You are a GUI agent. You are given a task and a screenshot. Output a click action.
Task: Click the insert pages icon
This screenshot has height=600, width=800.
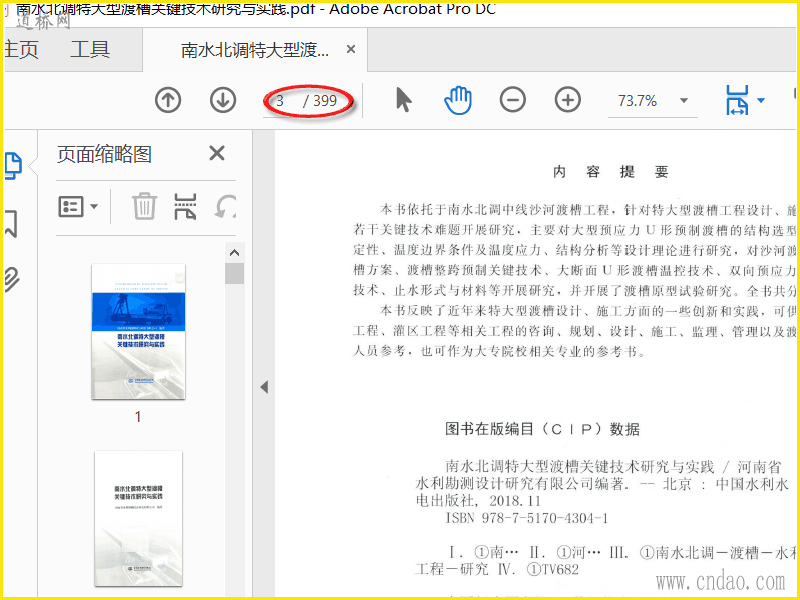coord(185,206)
